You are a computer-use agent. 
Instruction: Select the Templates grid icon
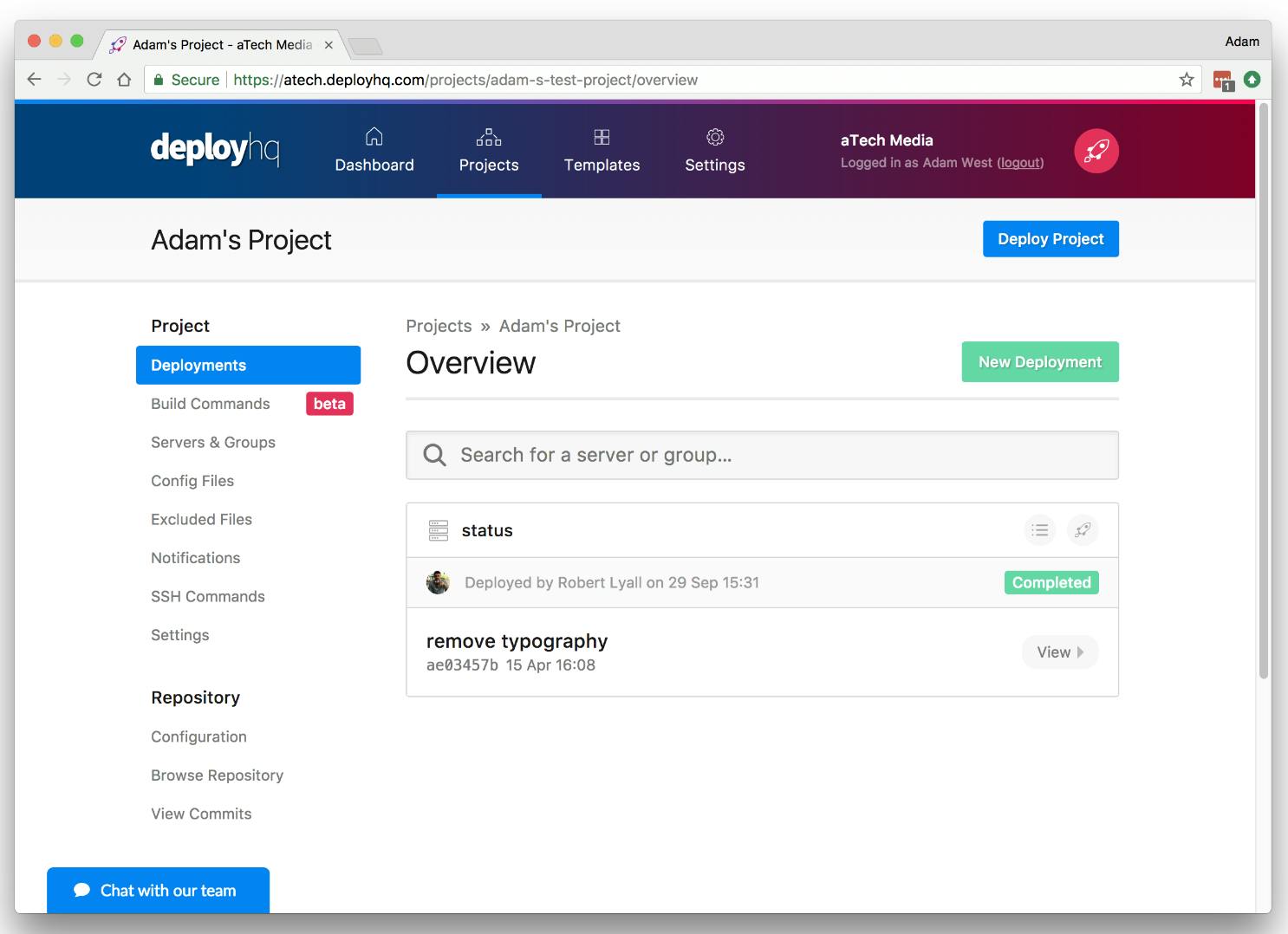pos(602,136)
